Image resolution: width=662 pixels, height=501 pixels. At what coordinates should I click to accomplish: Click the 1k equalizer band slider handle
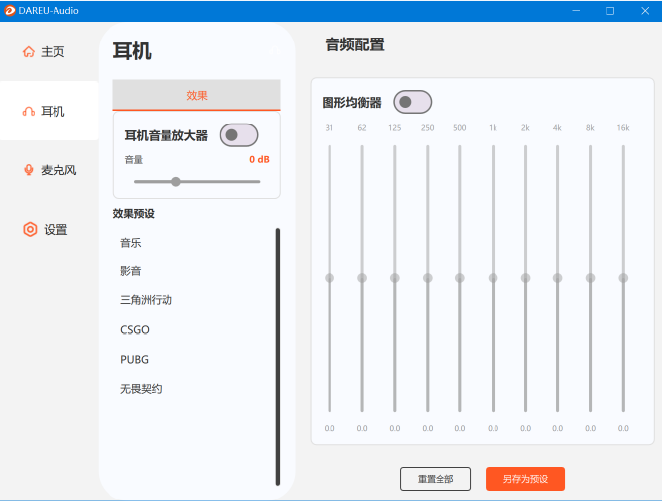tap(493, 278)
